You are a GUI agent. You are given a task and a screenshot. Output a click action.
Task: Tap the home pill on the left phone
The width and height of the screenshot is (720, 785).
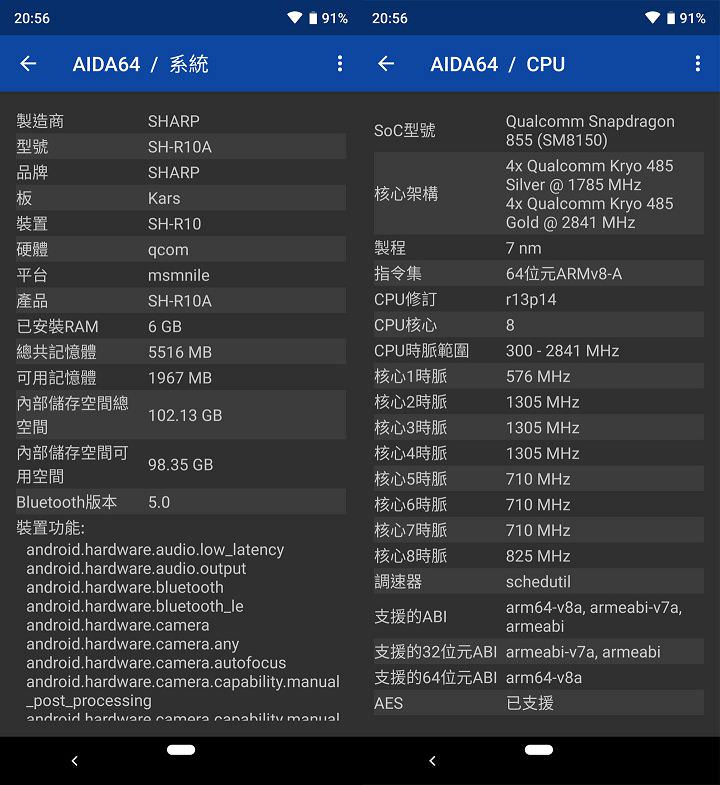tap(181, 749)
